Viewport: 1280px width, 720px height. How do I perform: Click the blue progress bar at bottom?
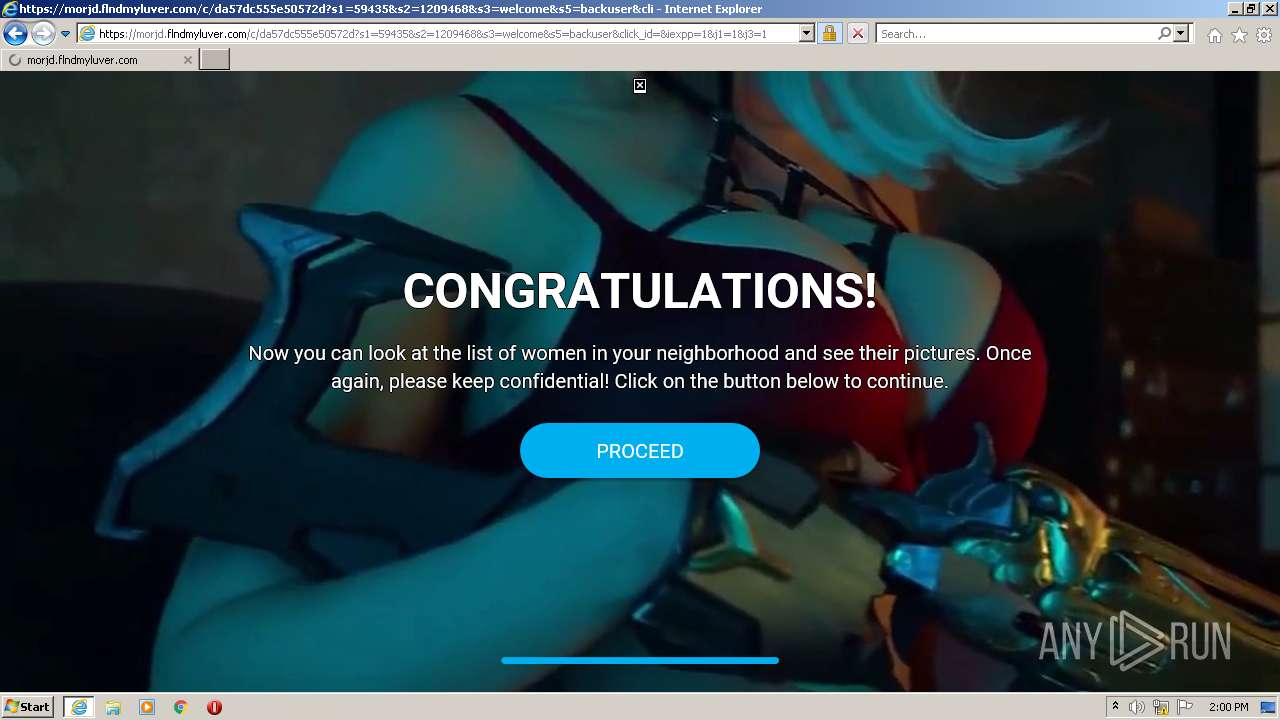(x=640, y=660)
